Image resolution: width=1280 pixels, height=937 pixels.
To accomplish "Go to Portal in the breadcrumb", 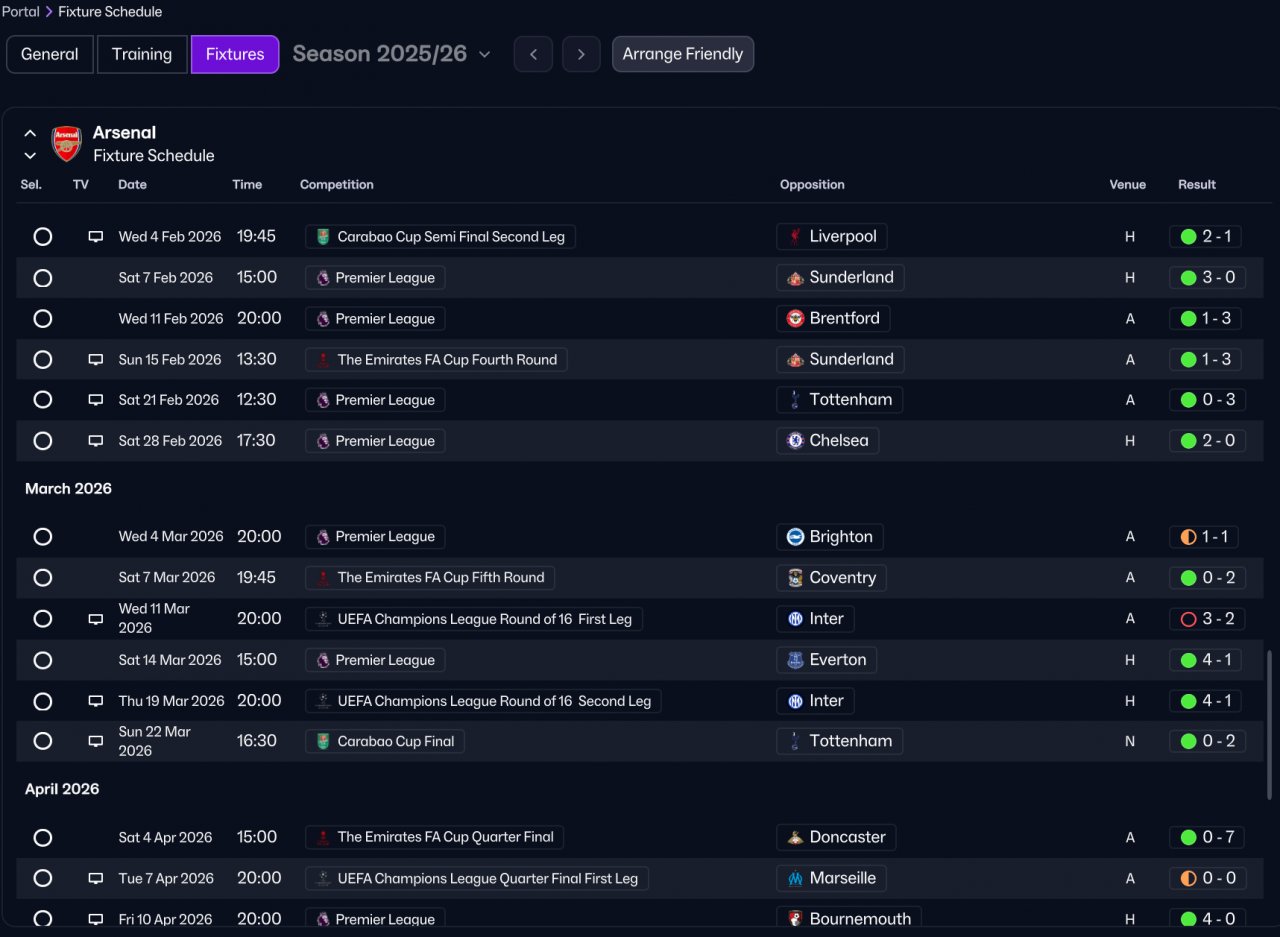I will 20,12.
